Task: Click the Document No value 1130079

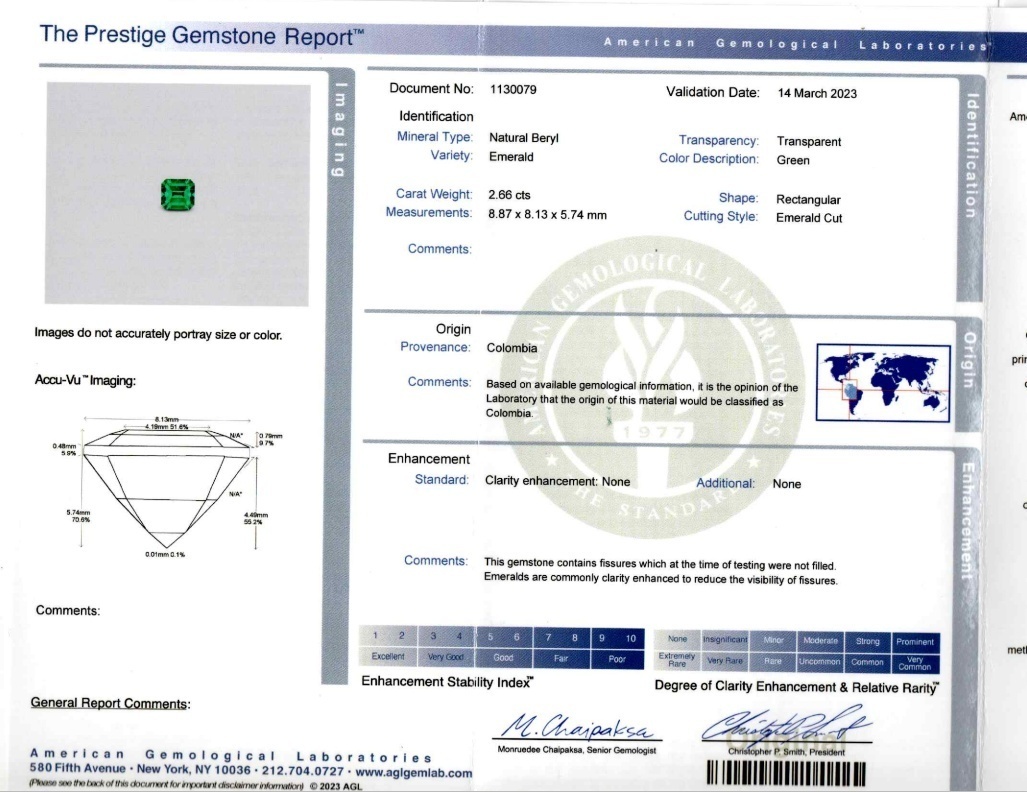Action: click(x=511, y=88)
